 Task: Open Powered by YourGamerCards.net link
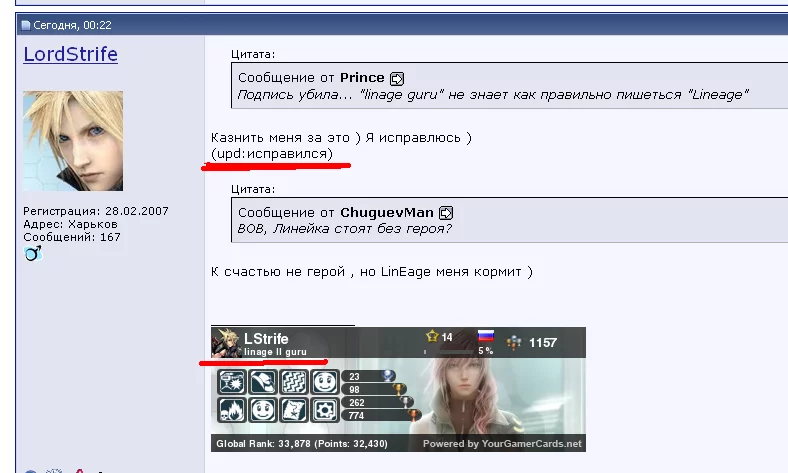click(x=502, y=444)
